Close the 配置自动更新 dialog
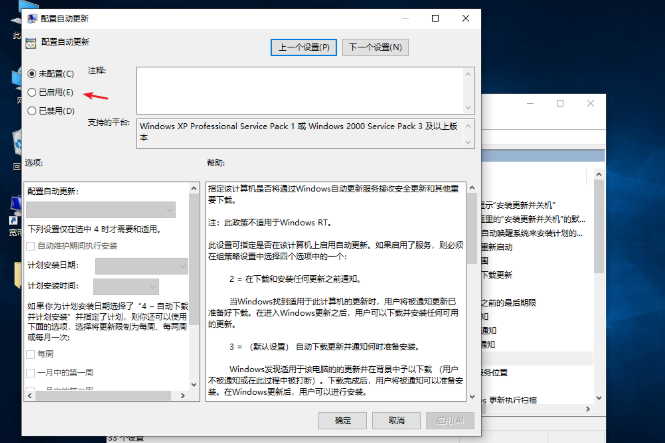The width and height of the screenshot is (665, 443). (x=466, y=19)
